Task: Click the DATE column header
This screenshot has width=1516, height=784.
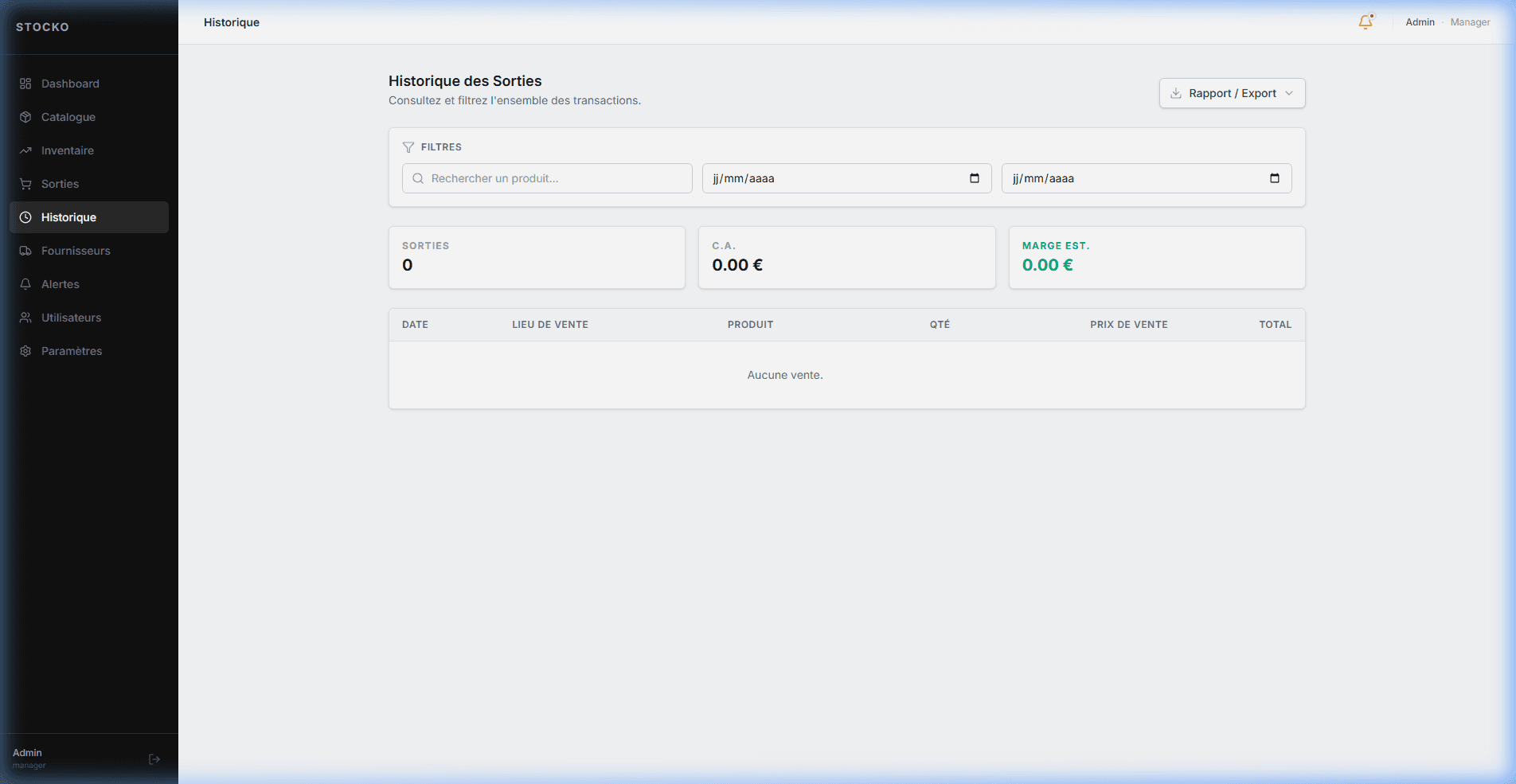Action: pos(415,325)
